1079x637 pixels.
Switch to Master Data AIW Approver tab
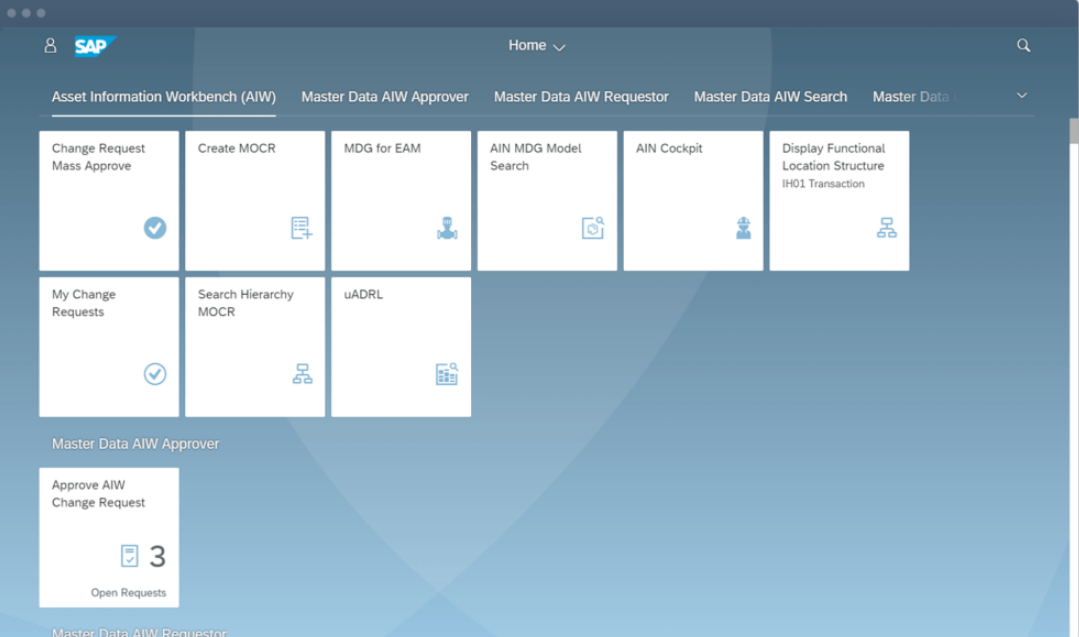[x=385, y=97]
